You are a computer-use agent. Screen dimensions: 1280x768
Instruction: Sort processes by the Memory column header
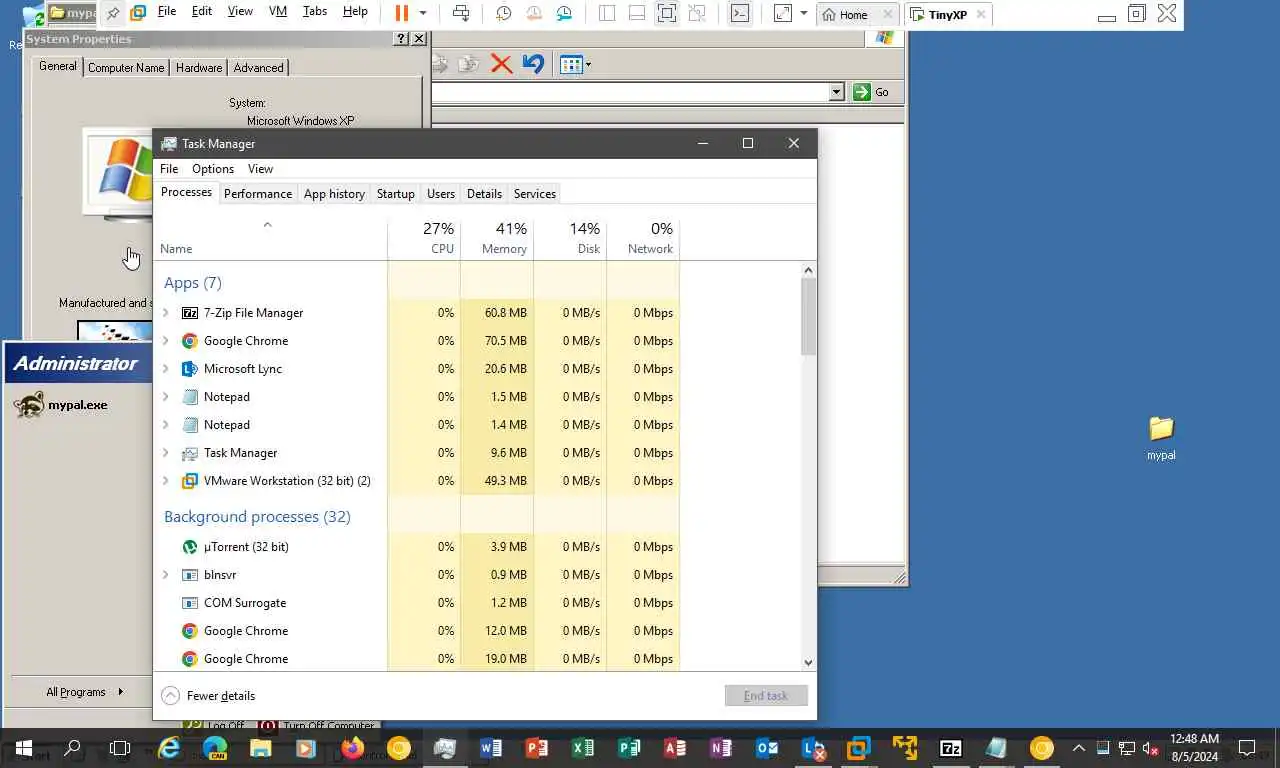coord(497,238)
